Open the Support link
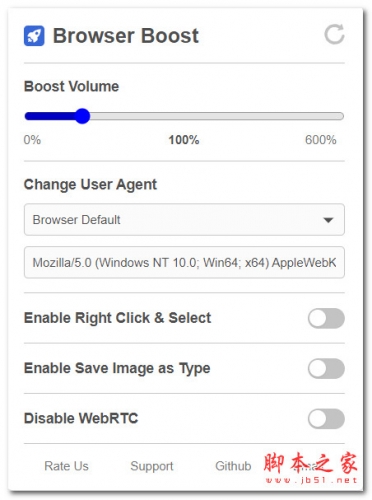Image resolution: width=372 pixels, height=500 pixels. 152,466
